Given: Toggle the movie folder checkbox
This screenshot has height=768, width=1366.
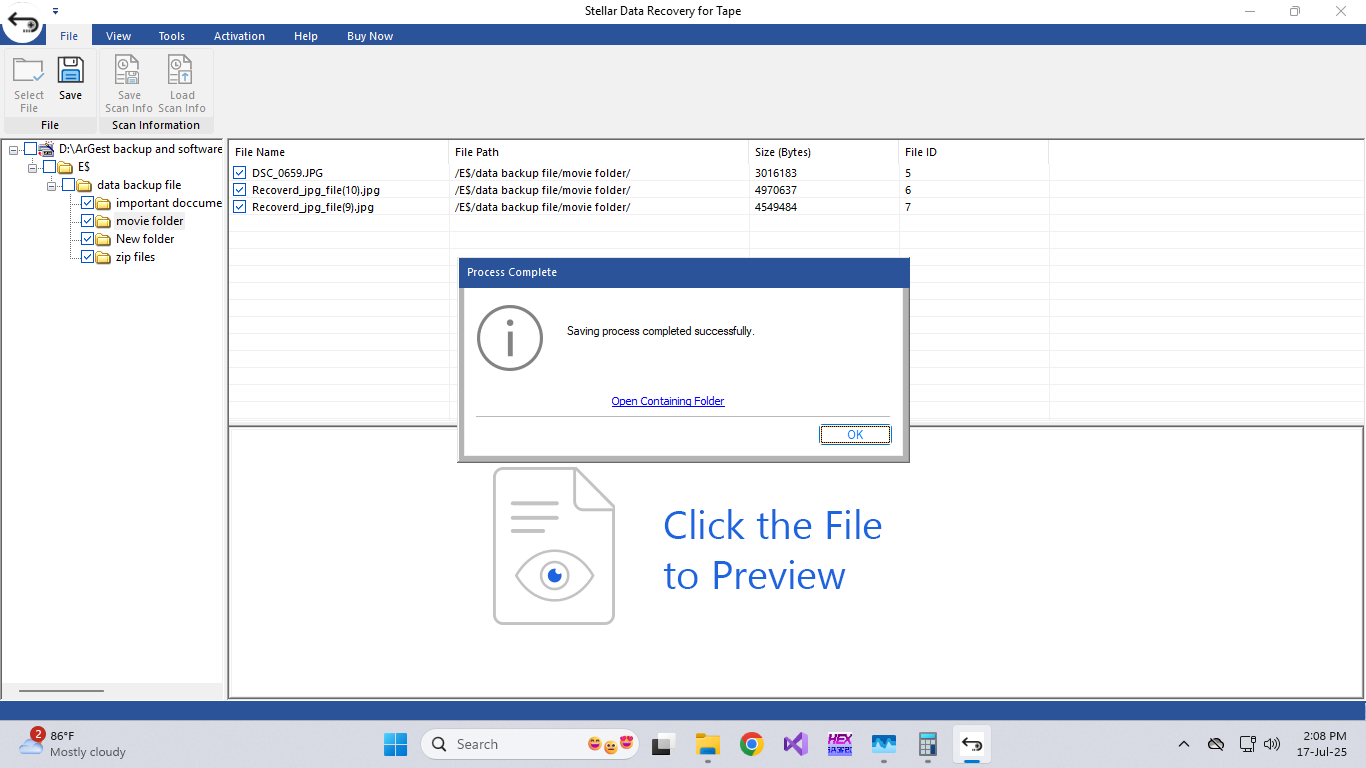Looking at the screenshot, I should 88,221.
